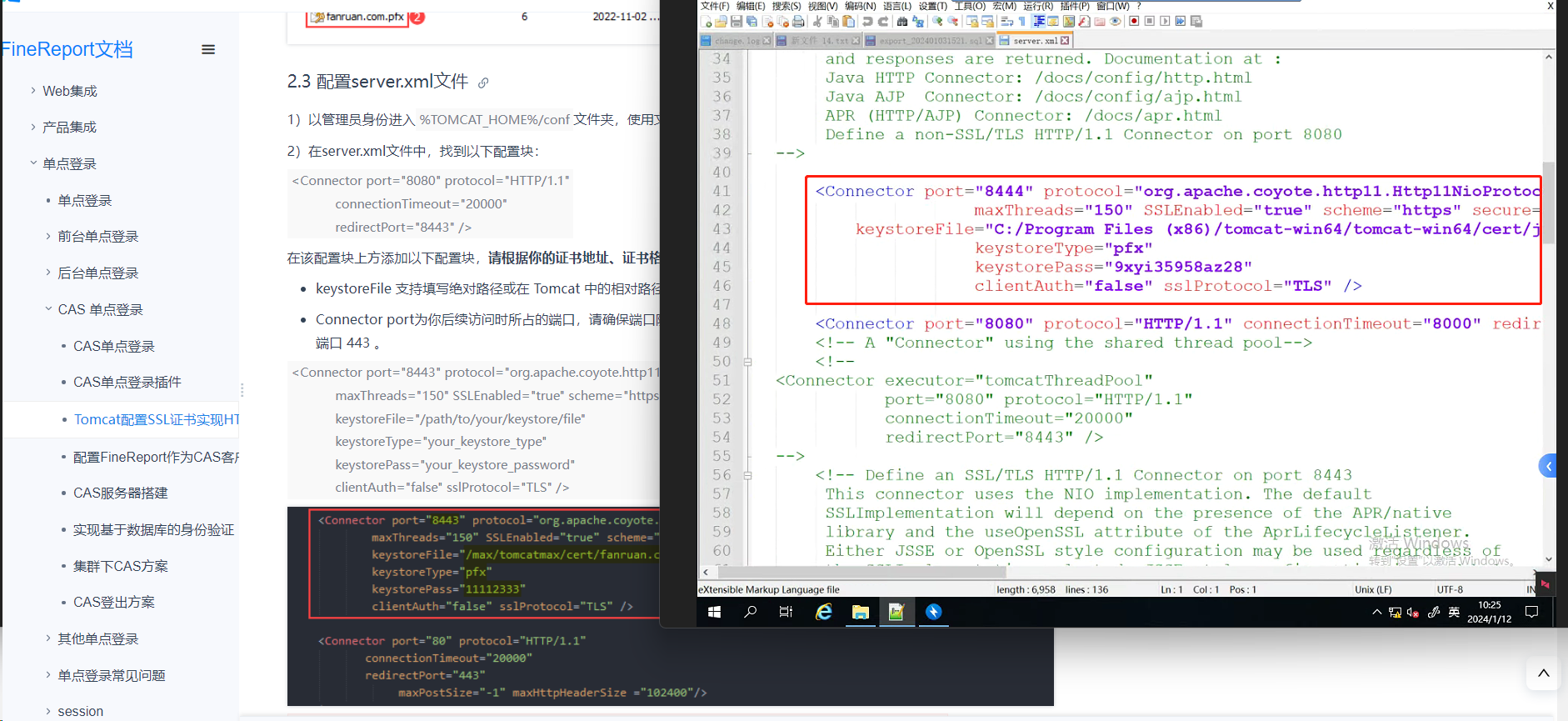Collapse the CAS 单点登录 sidebar section

point(48,308)
